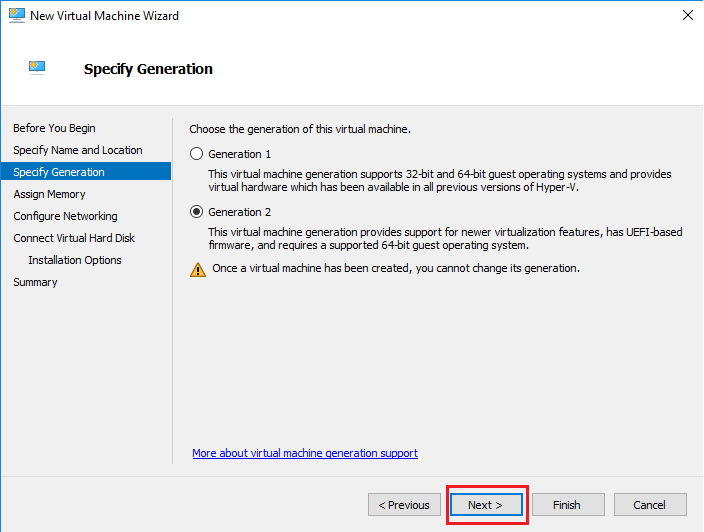Click the yellow warning triangle icon

point(197,269)
